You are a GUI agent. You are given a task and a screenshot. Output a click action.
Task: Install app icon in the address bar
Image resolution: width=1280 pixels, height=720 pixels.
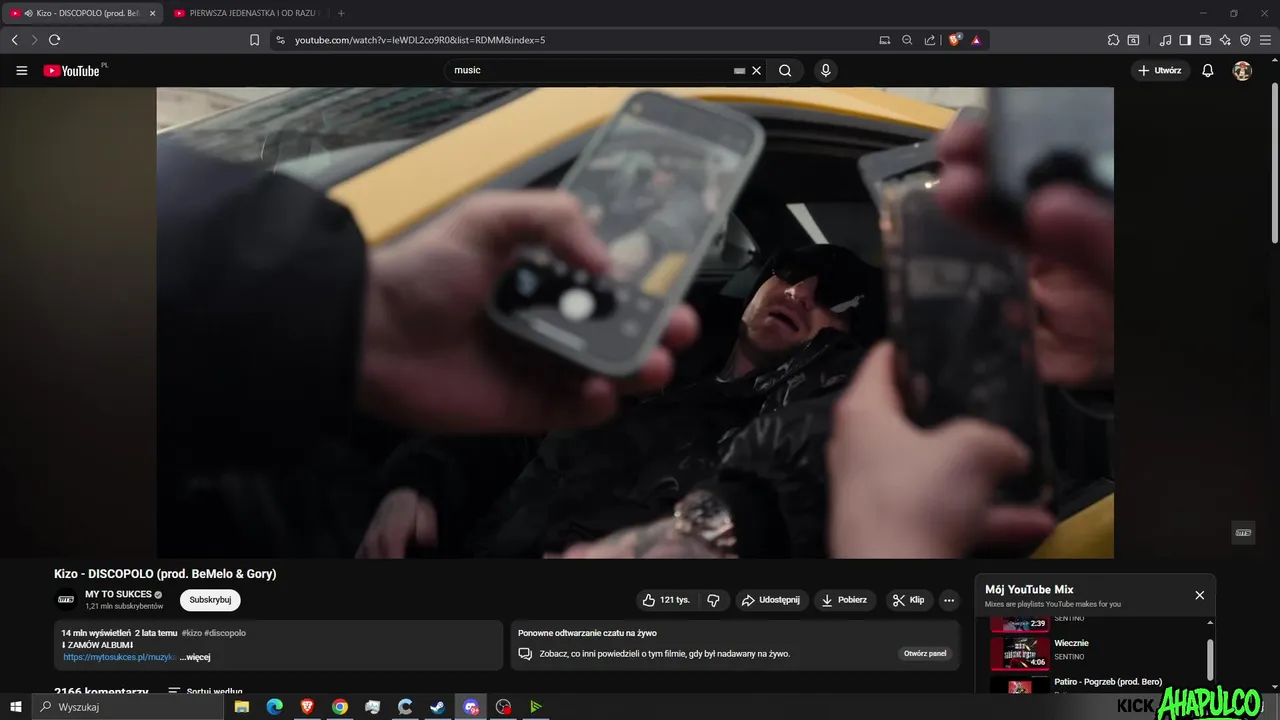click(x=884, y=40)
